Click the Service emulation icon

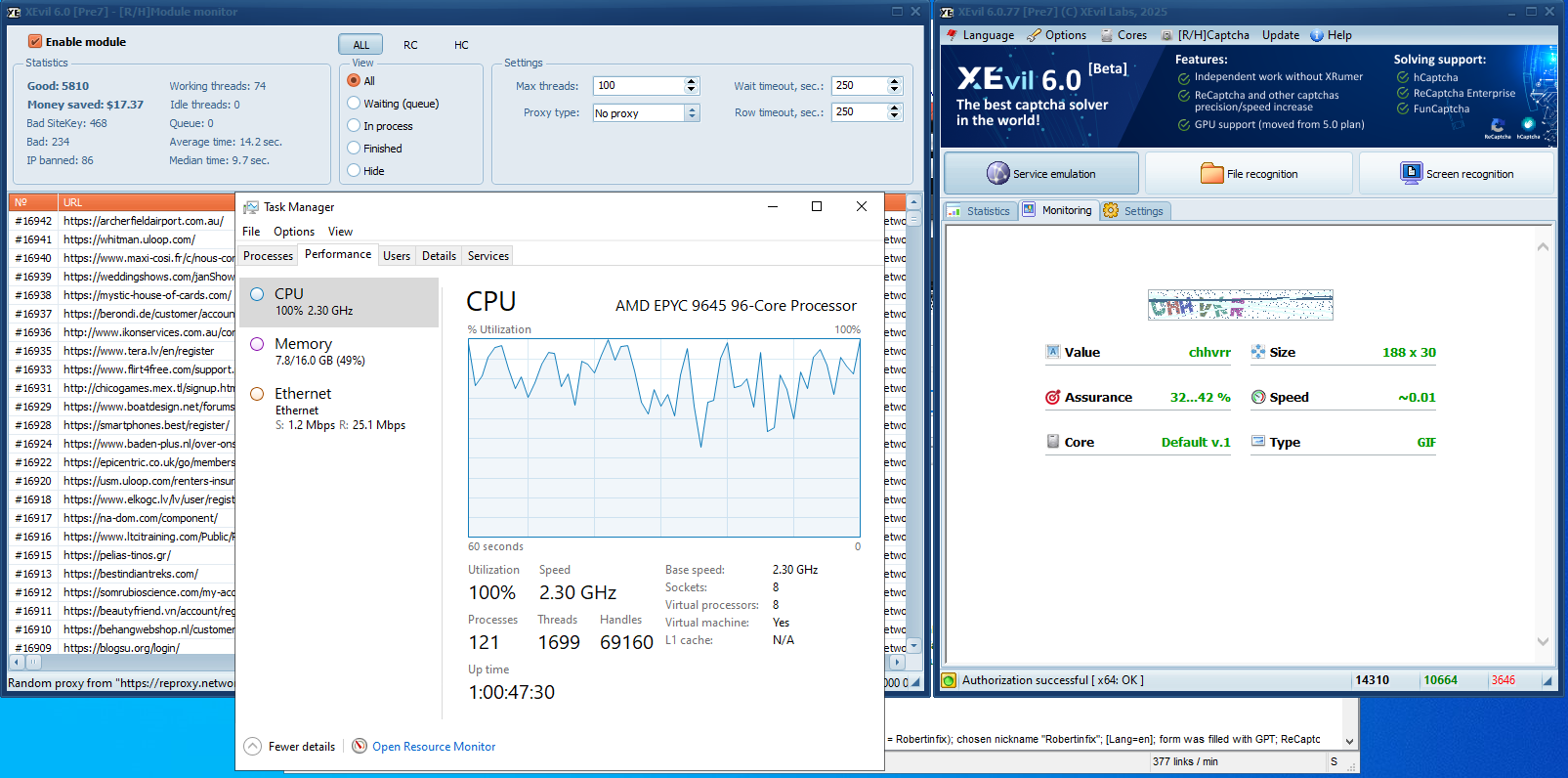[997, 173]
